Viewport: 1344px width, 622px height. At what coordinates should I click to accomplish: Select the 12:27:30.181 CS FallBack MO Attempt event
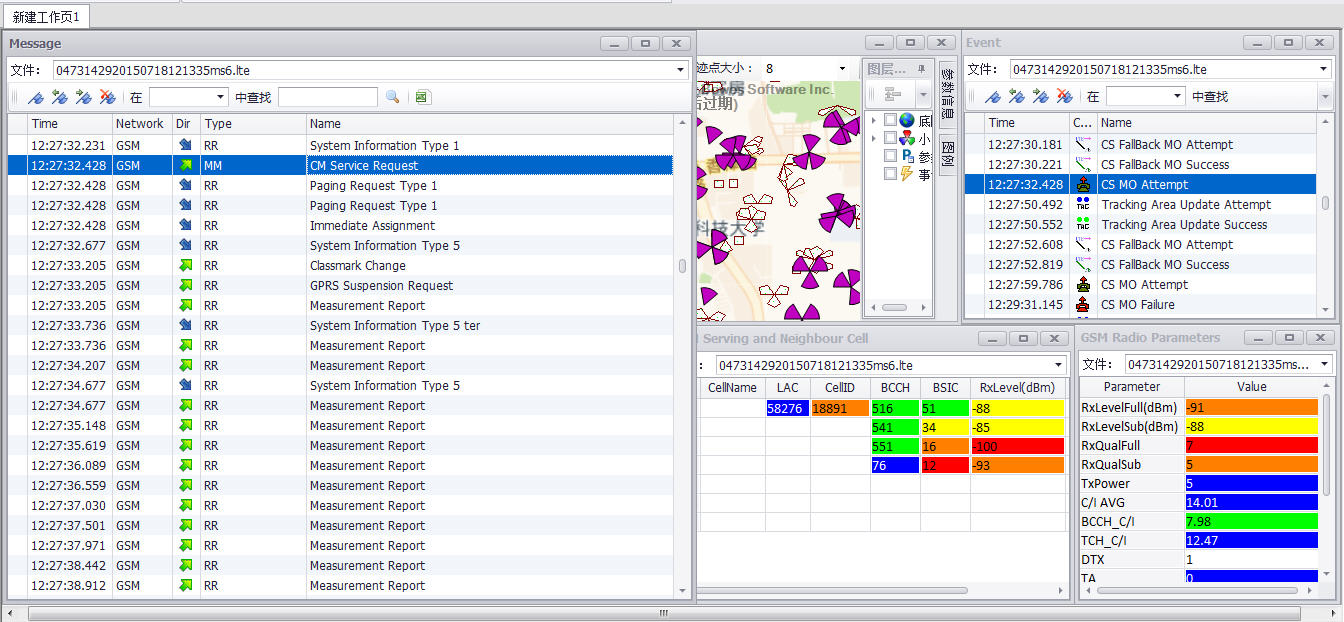[1141, 144]
